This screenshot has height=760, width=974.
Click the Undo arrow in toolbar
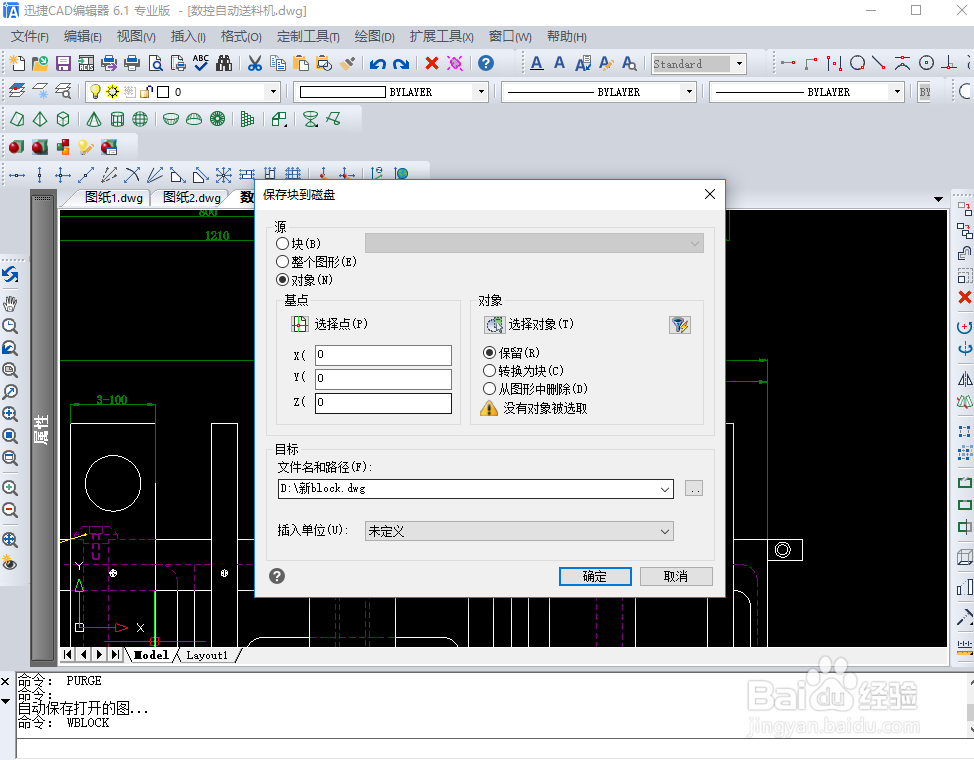[377, 63]
